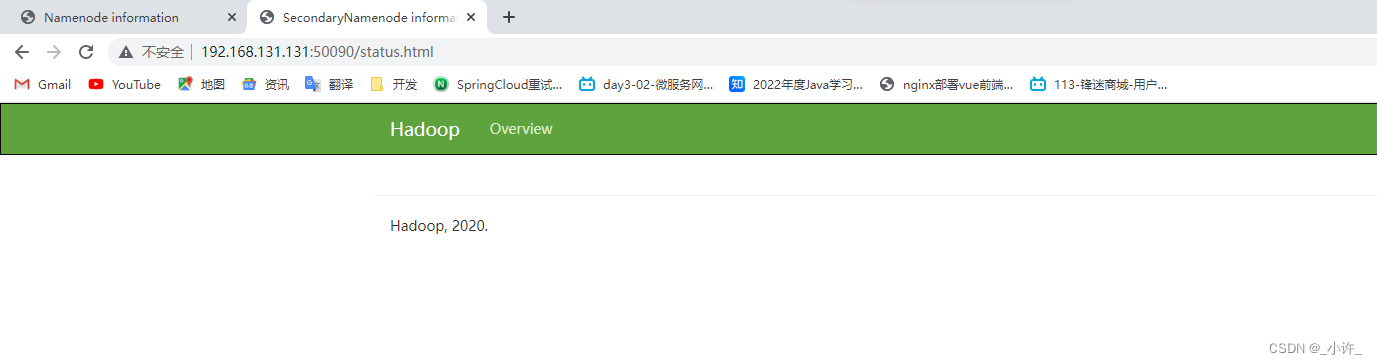Open the 开发 bookmark folder

click(x=393, y=85)
